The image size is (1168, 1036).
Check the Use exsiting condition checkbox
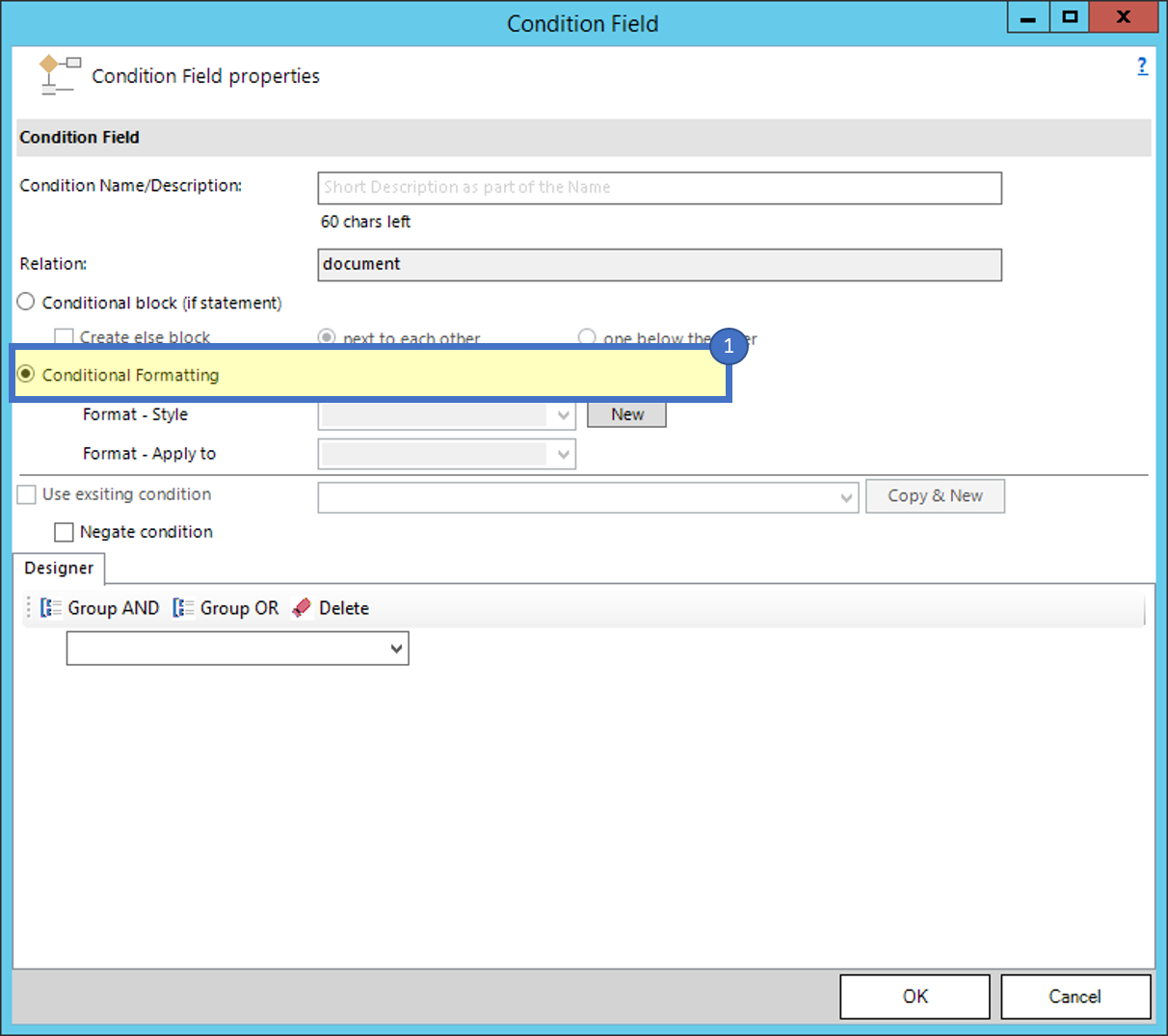click(x=26, y=494)
